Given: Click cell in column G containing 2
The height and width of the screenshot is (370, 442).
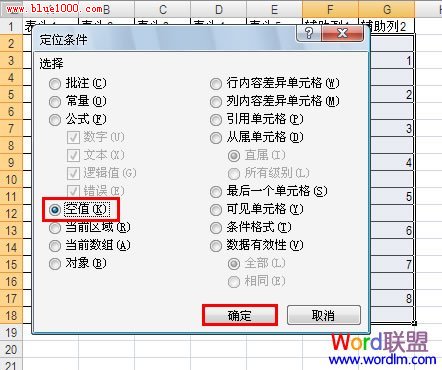Looking at the screenshot, I should click(x=392, y=94).
